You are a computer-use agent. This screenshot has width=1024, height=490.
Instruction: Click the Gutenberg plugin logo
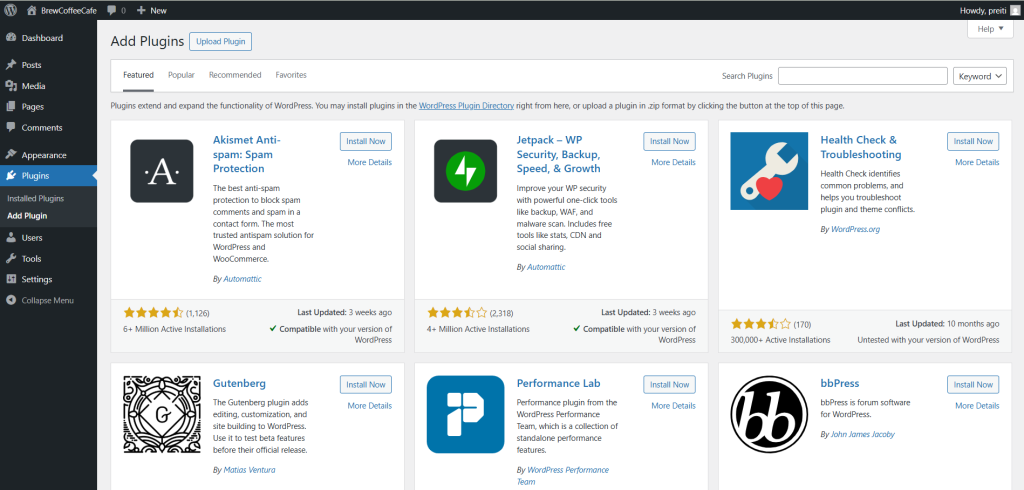tap(161, 415)
